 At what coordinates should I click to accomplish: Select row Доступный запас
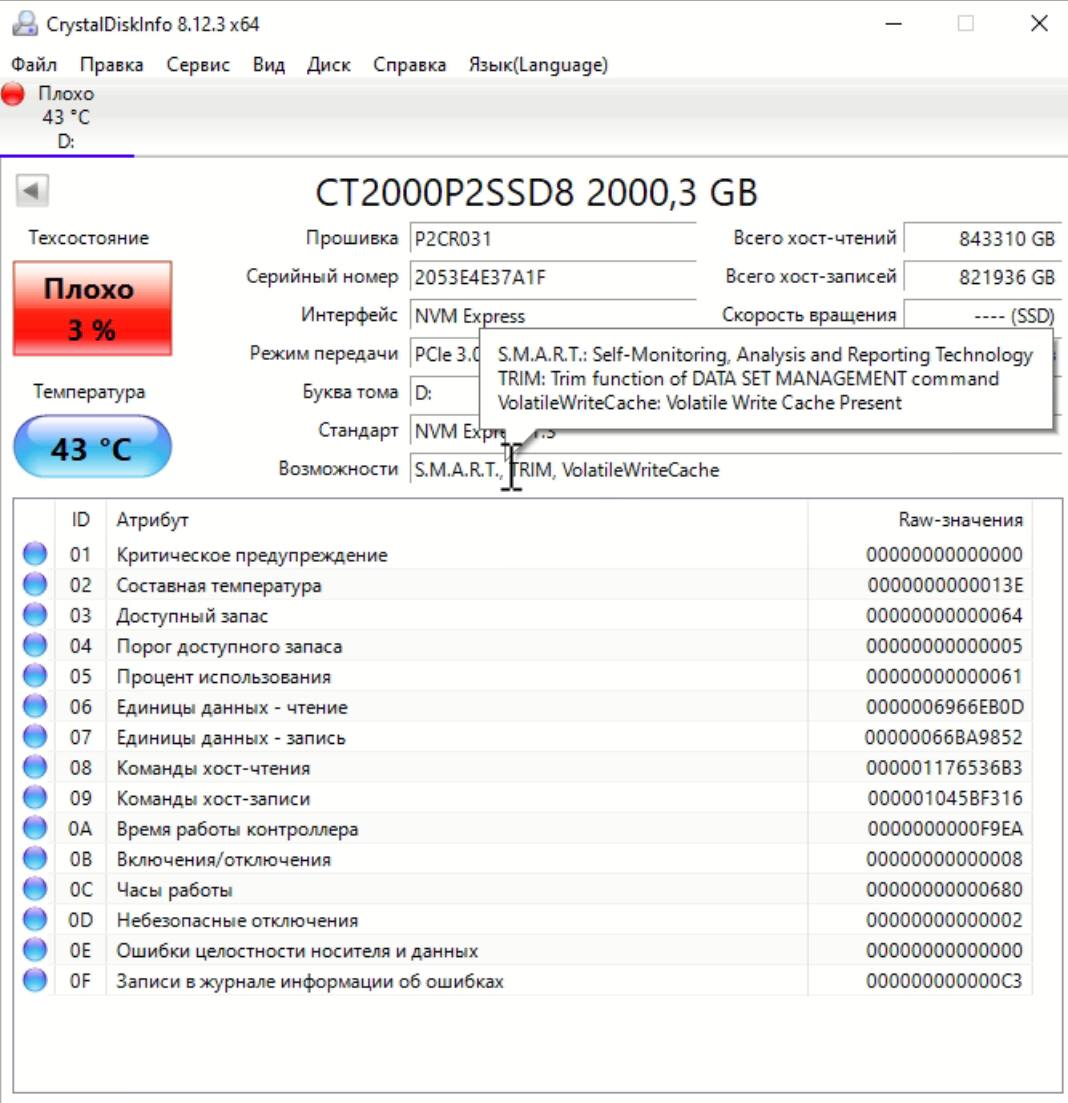coord(523,616)
